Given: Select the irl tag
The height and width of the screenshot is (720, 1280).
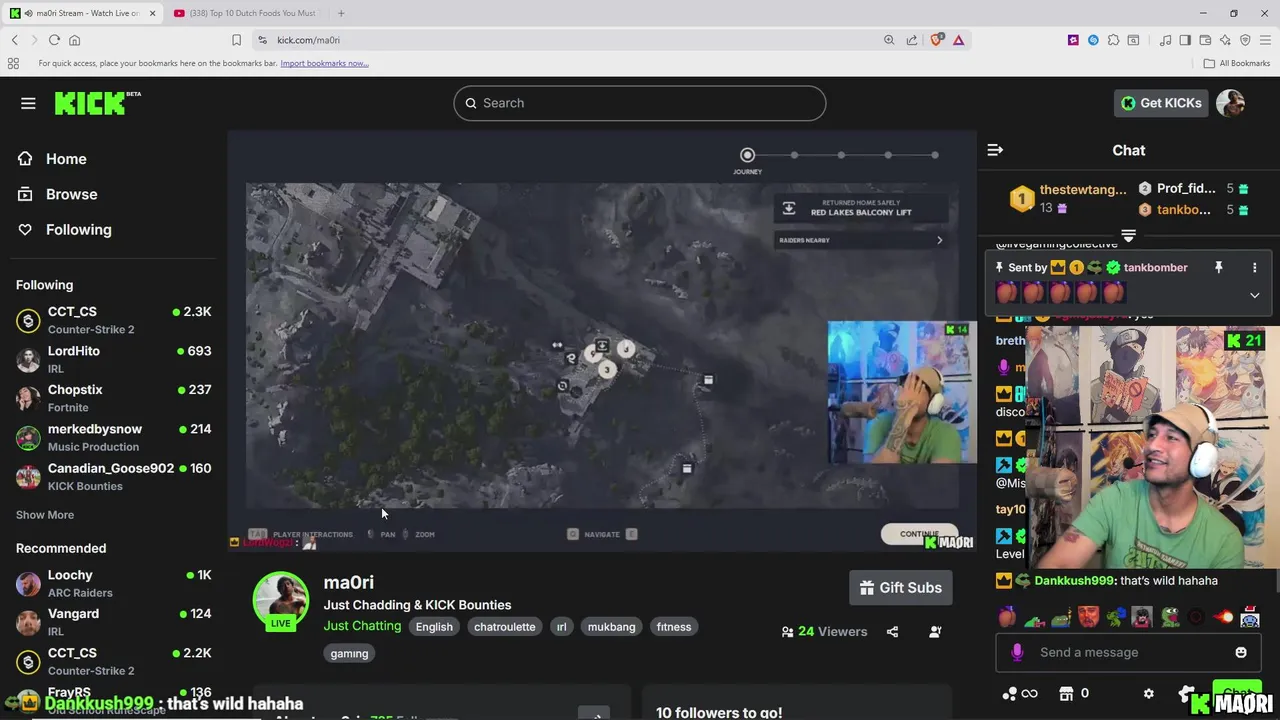Looking at the screenshot, I should [x=561, y=627].
